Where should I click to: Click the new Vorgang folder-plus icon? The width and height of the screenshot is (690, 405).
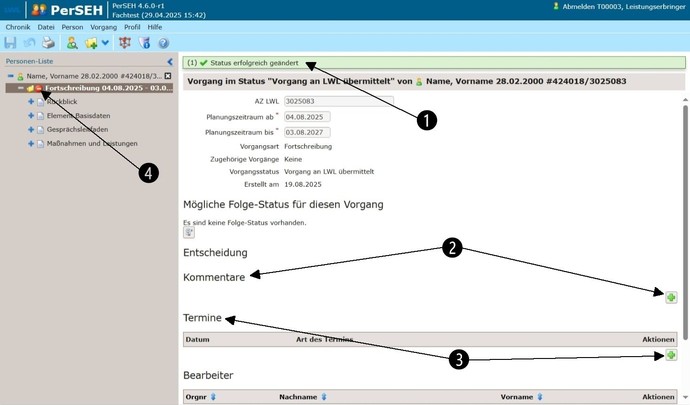click(91, 43)
